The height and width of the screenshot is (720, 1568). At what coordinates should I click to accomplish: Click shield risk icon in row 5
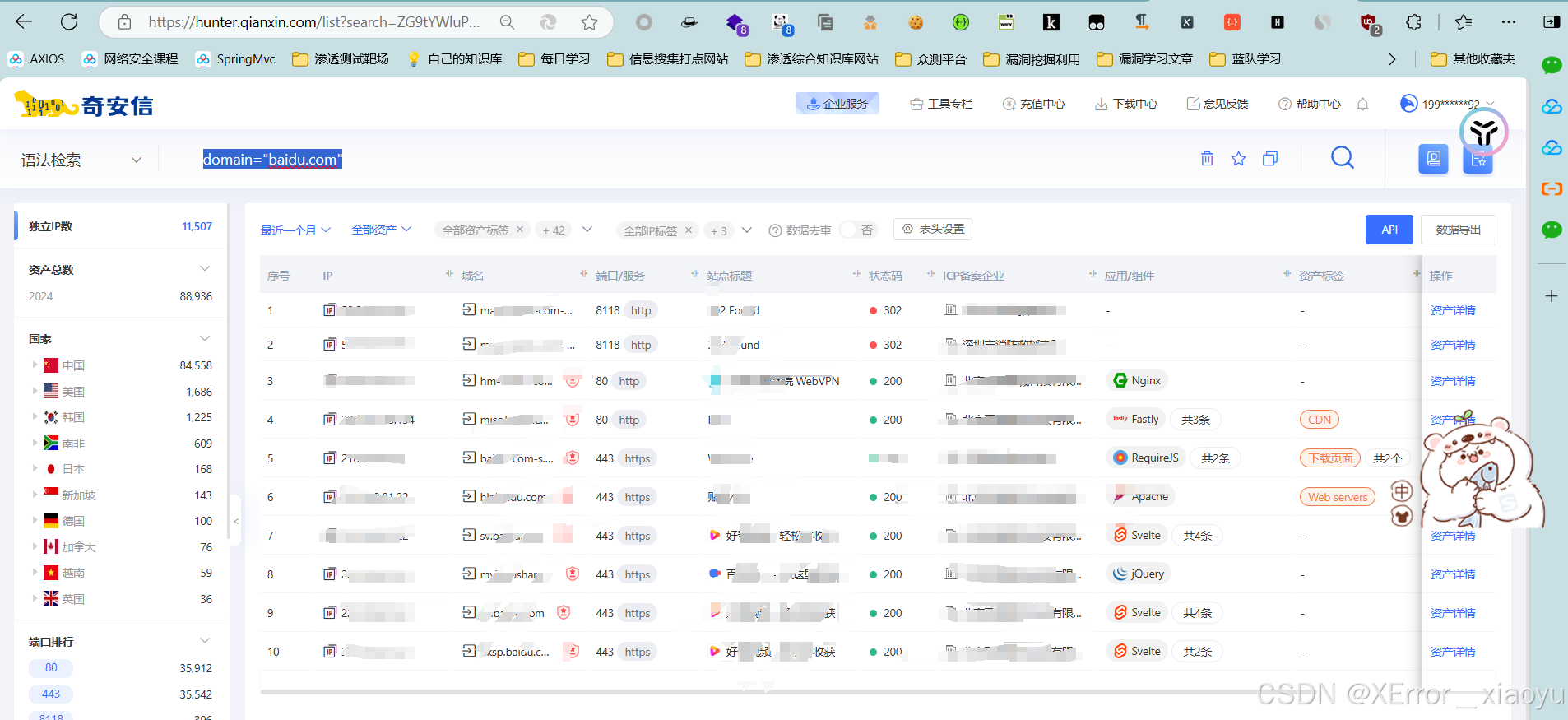click(573, 458)
